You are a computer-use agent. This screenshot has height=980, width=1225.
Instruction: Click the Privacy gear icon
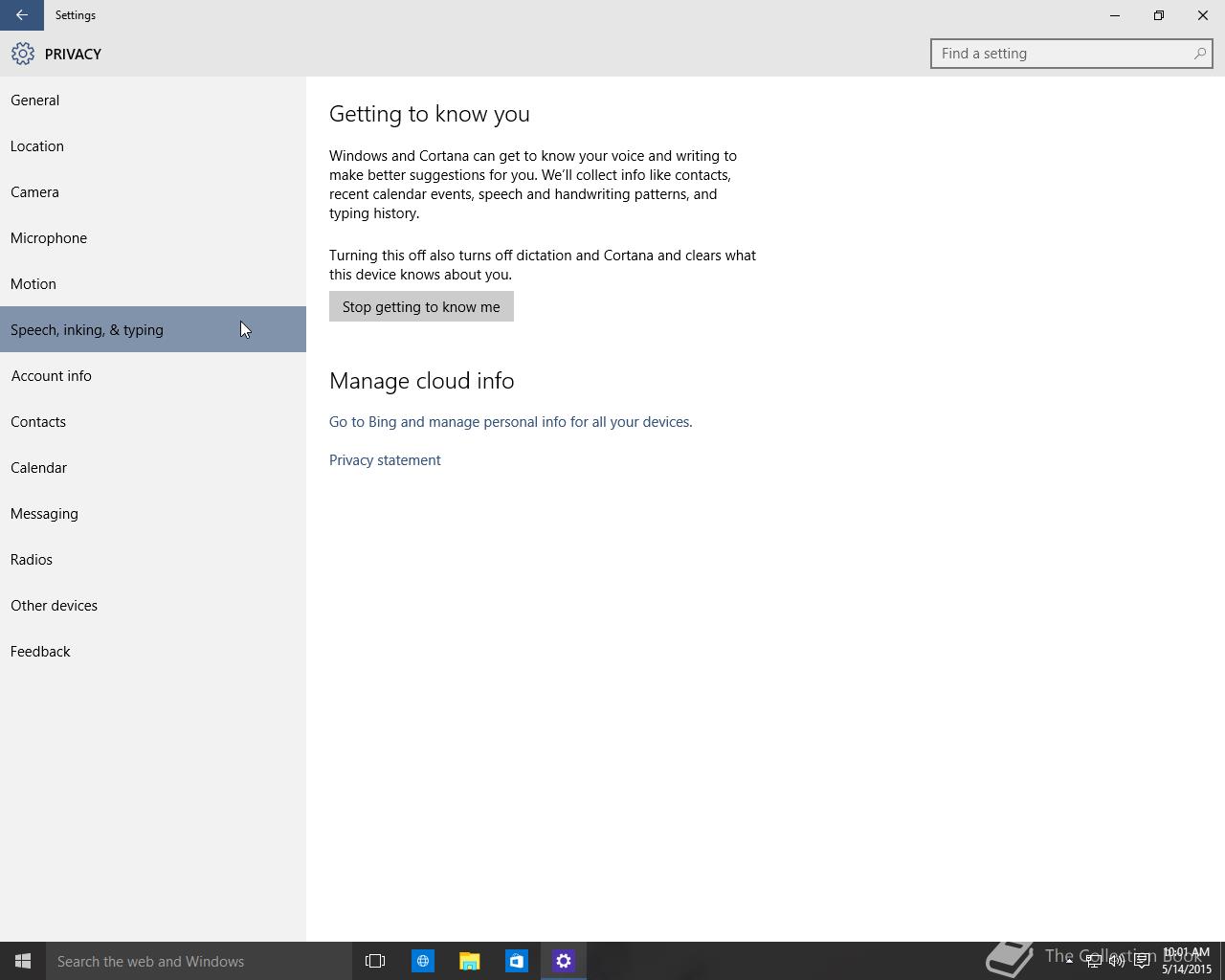23,54
